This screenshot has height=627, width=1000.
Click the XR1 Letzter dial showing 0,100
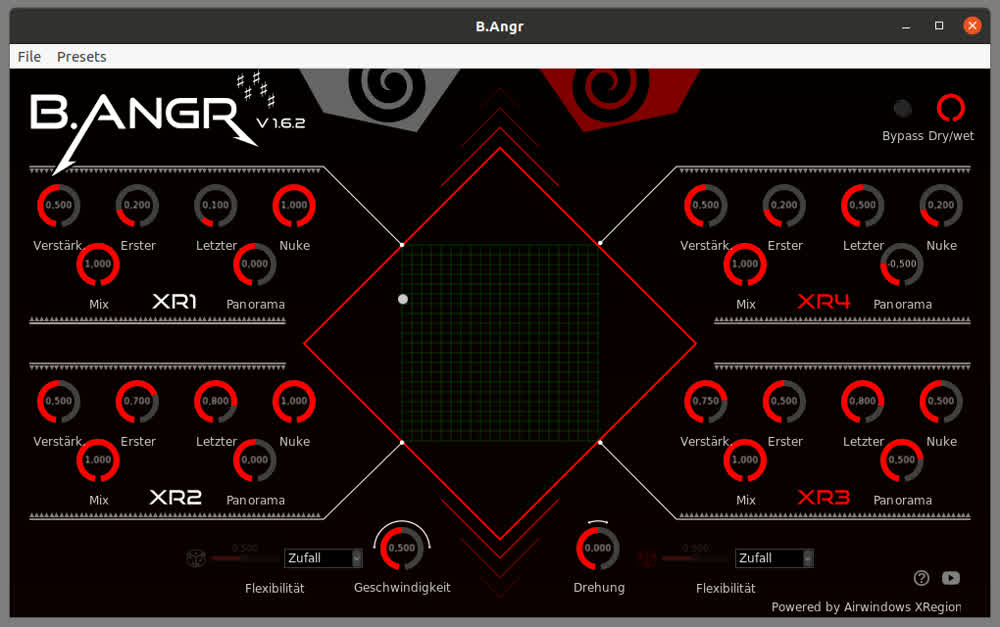pos(216,205)
